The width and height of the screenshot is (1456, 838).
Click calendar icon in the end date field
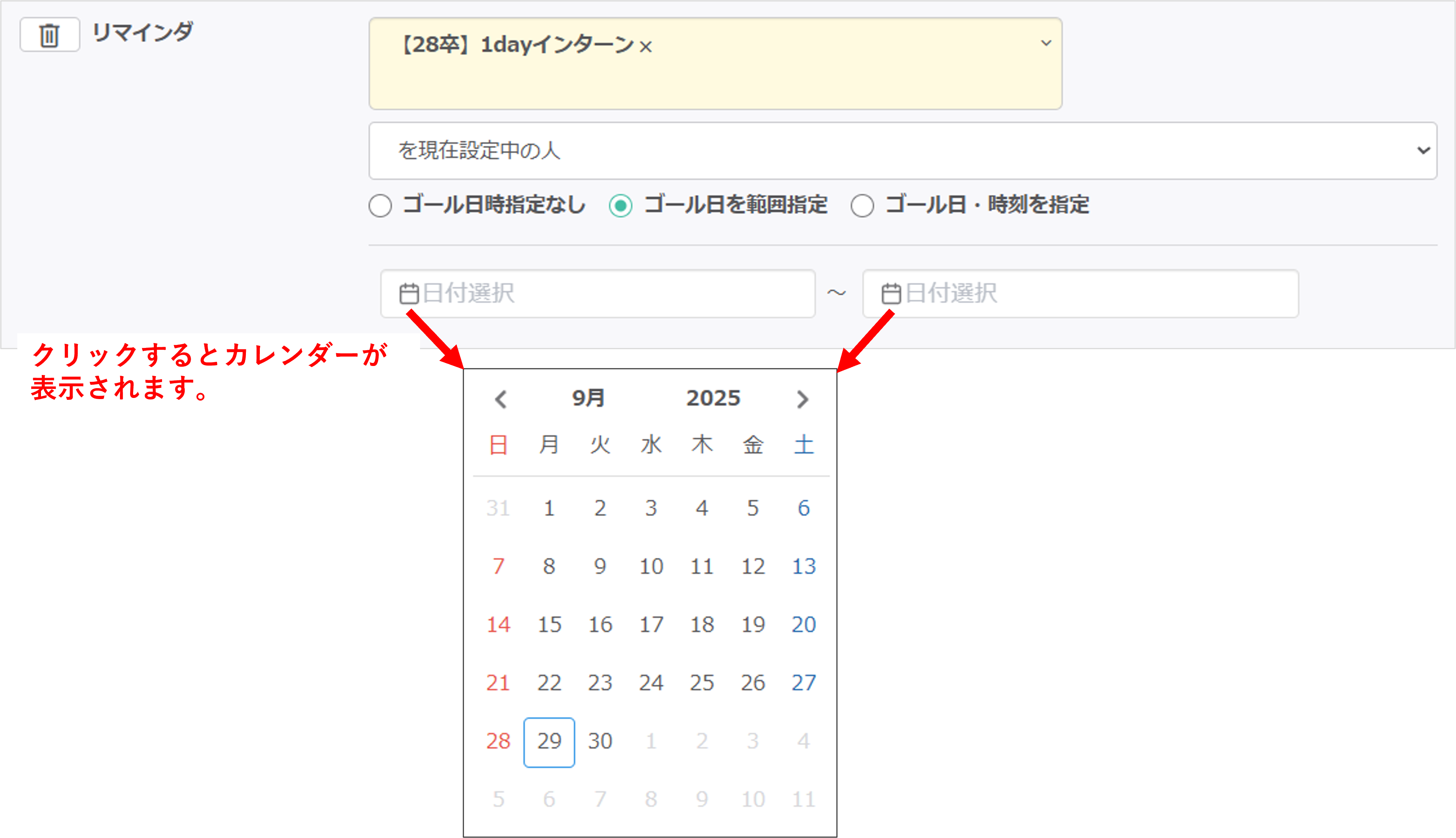tap(891, 293)
